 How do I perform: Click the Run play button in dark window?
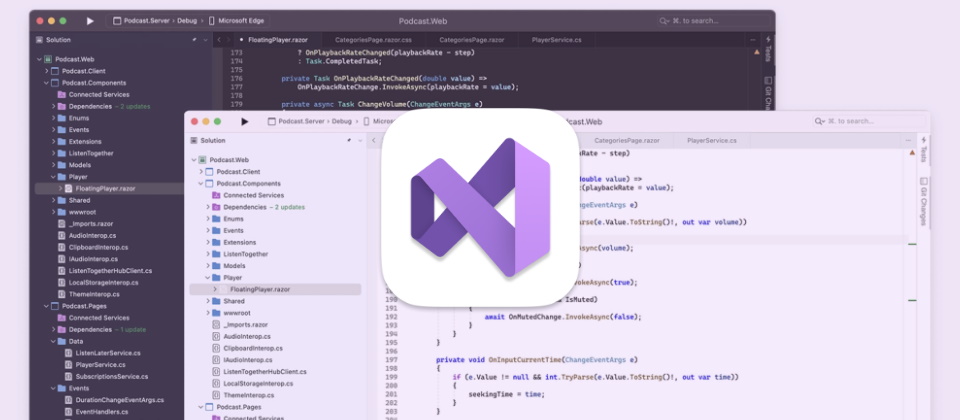click(90, 20)
